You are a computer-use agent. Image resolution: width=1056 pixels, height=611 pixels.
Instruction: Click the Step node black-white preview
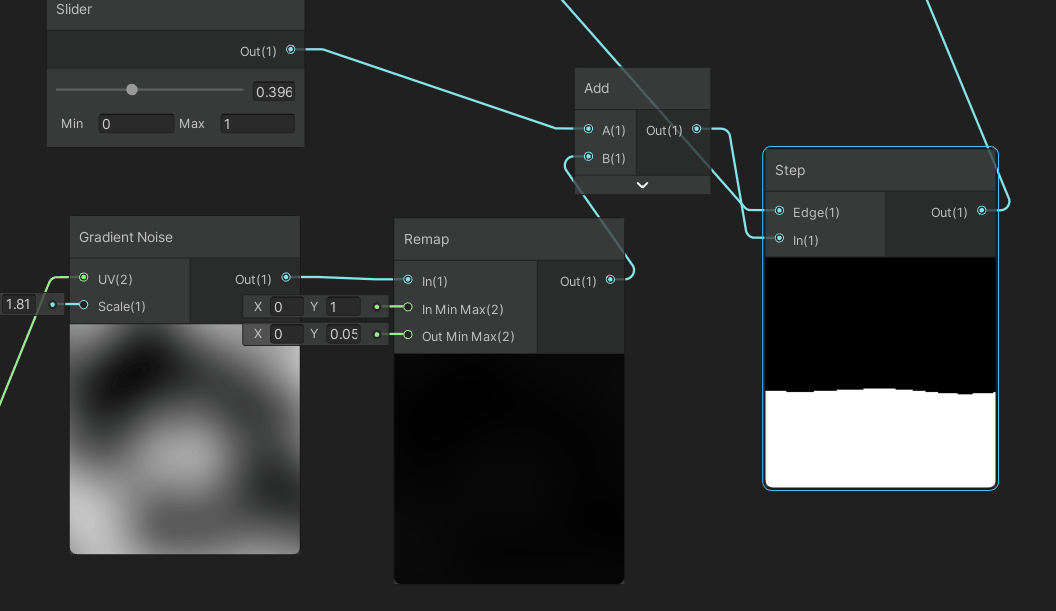[x=880, y=373]
